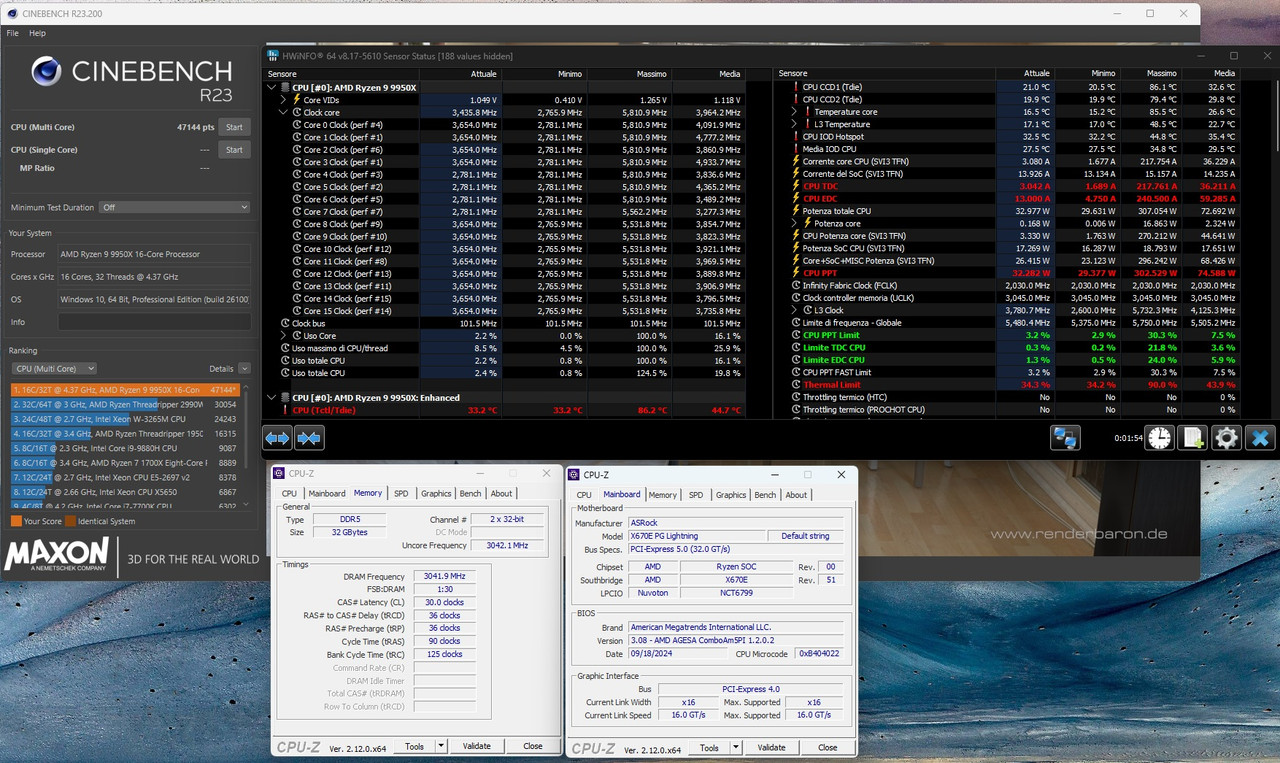Image resolution: width=1280 pixels, height=763 pixels.
Task: Click the Cinebench title bar app icon
Action: 13,13
